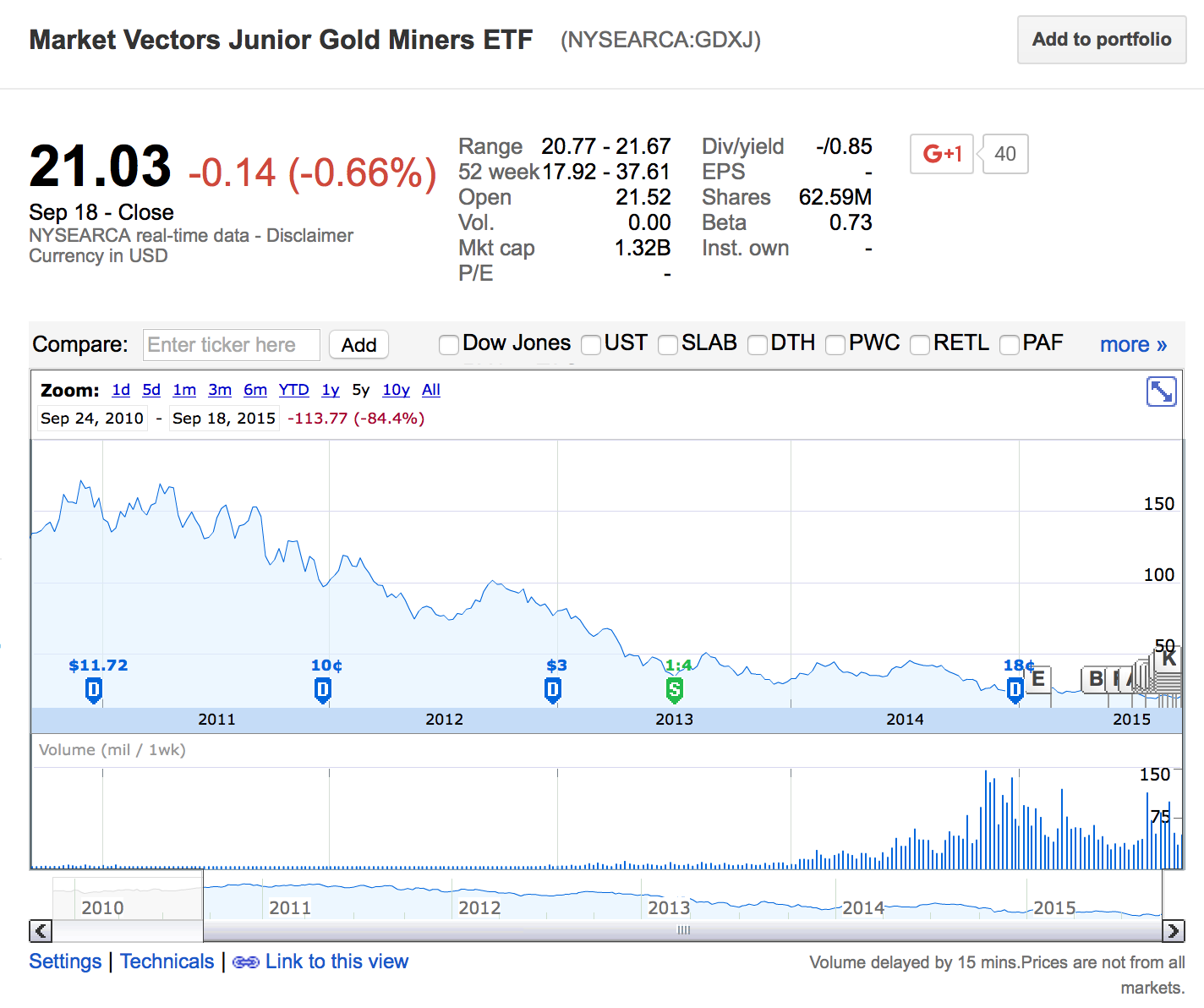1204x1008 pixels.
Task: Click the Add to portfolio button
Action: click(1101, 40)
